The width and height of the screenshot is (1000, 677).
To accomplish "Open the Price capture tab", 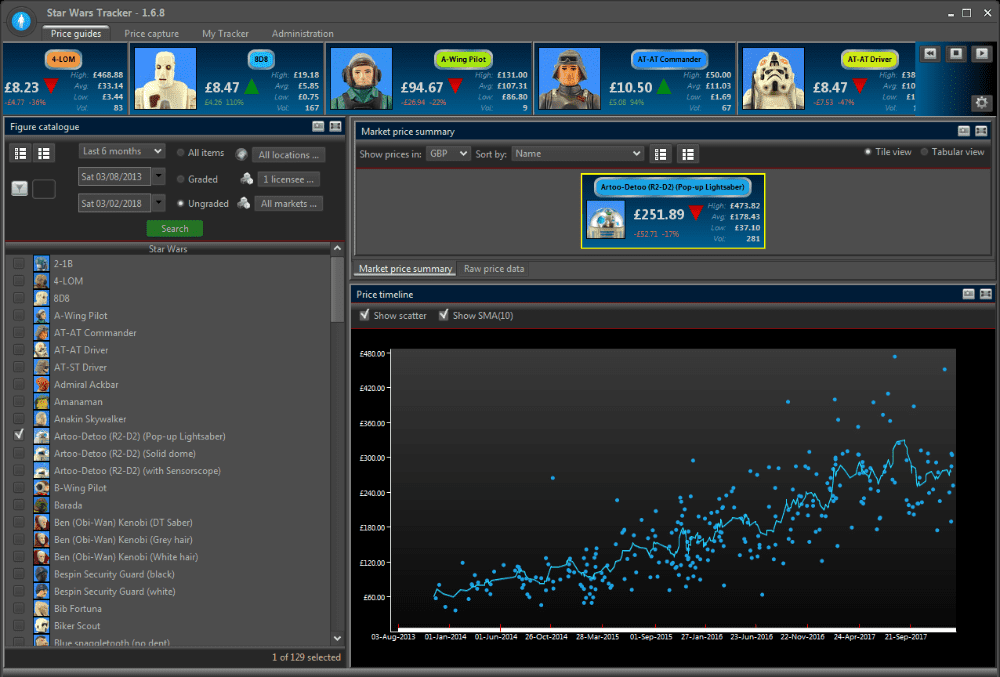I will click(x=151, y=33).
